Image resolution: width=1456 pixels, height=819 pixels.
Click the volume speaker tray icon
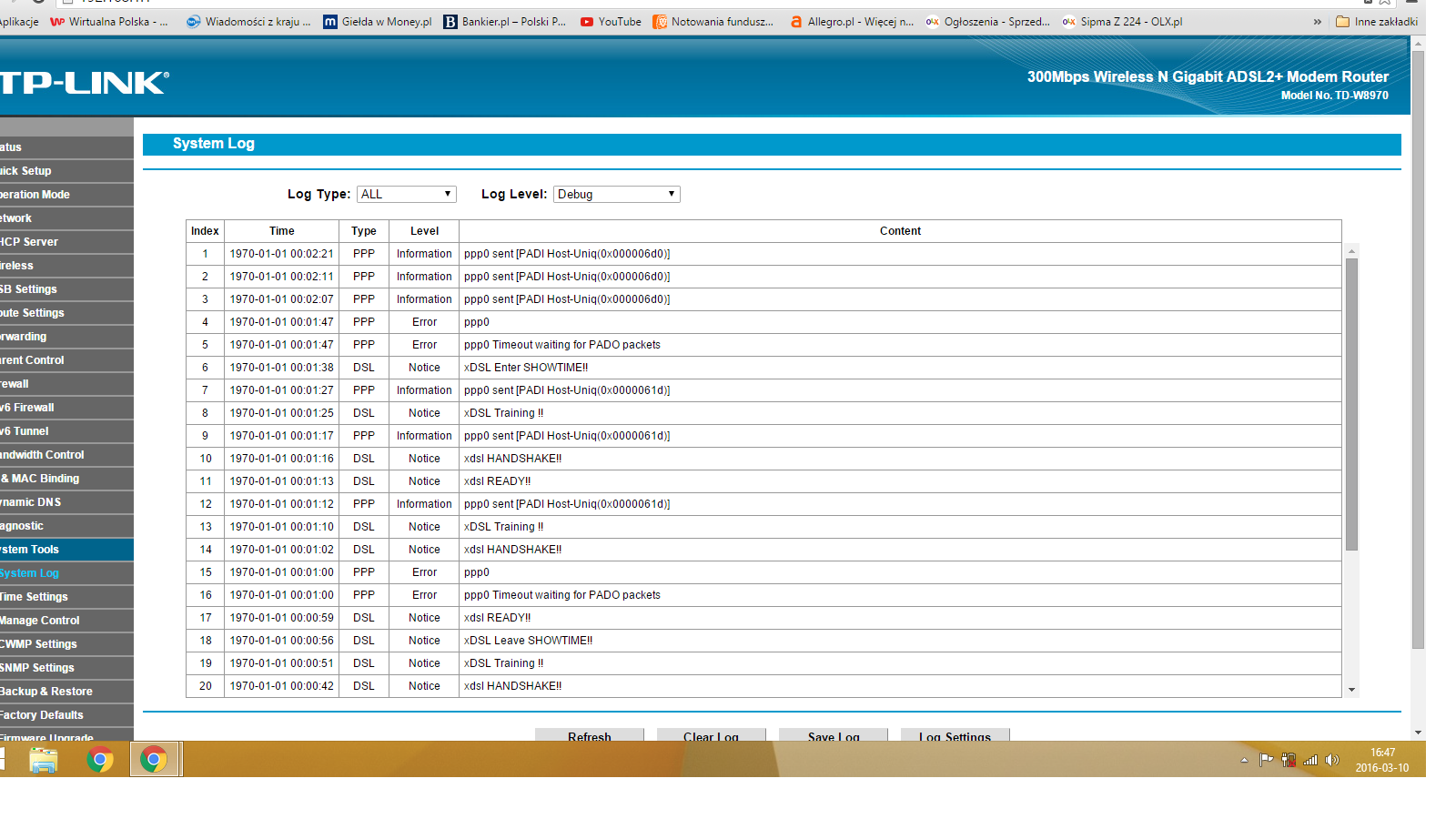[1332, 760]
